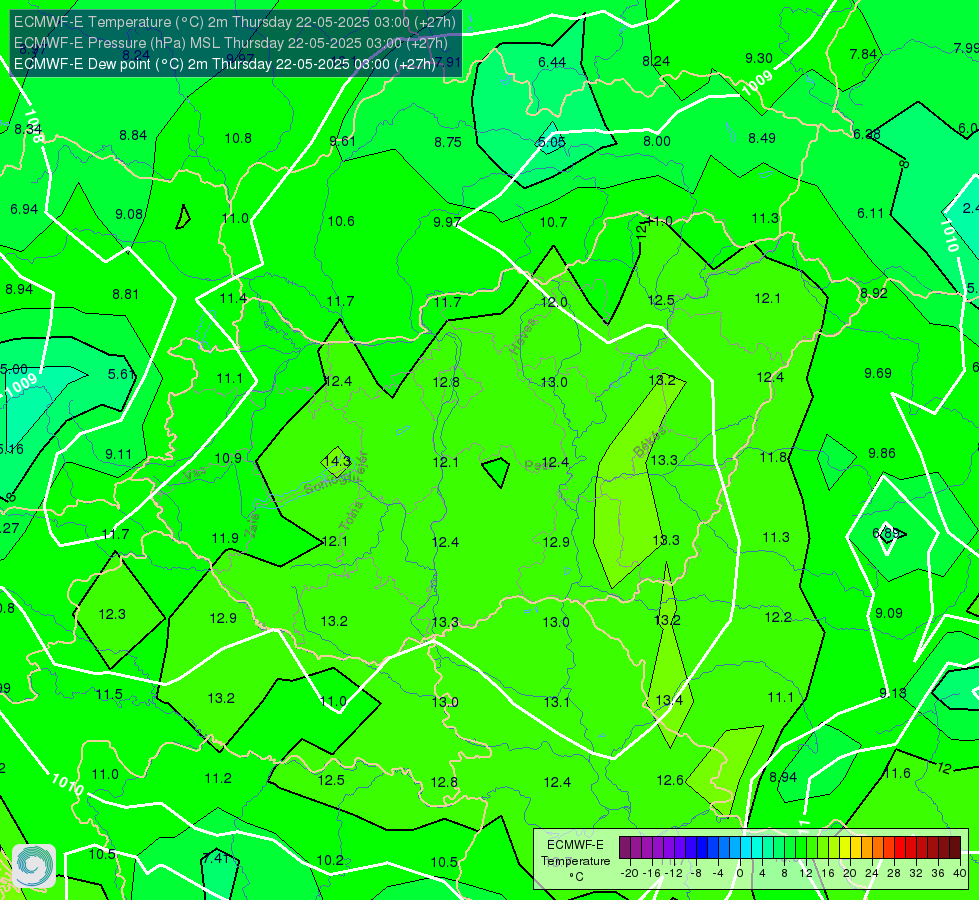Click the 5.61 temperature value

(122, 374)
